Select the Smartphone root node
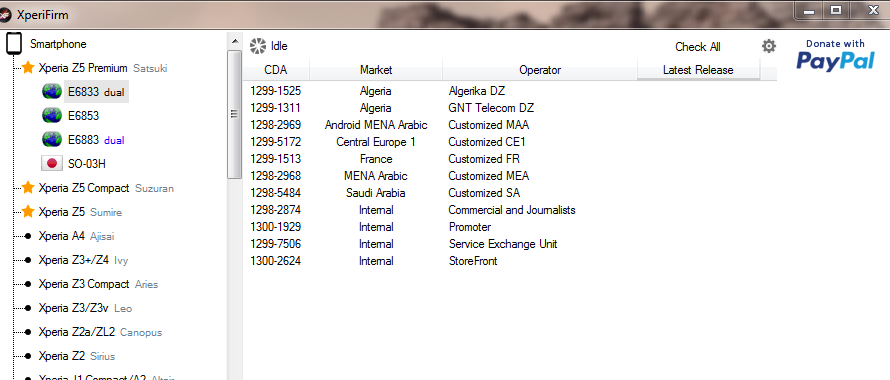The height and width of the screenshot is (380, 890). (x=58, y=44)
